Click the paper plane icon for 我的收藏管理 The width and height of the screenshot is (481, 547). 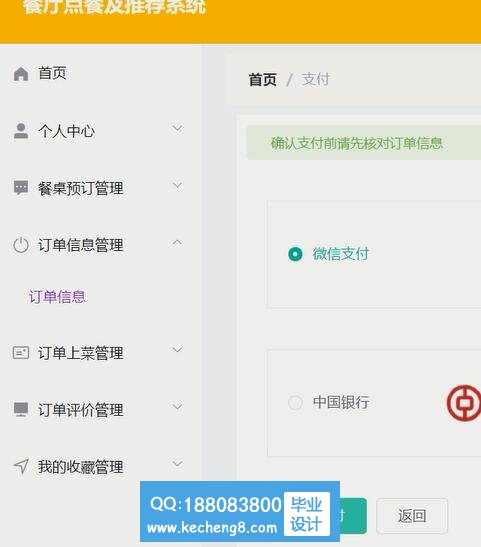[x=21, y=466]
